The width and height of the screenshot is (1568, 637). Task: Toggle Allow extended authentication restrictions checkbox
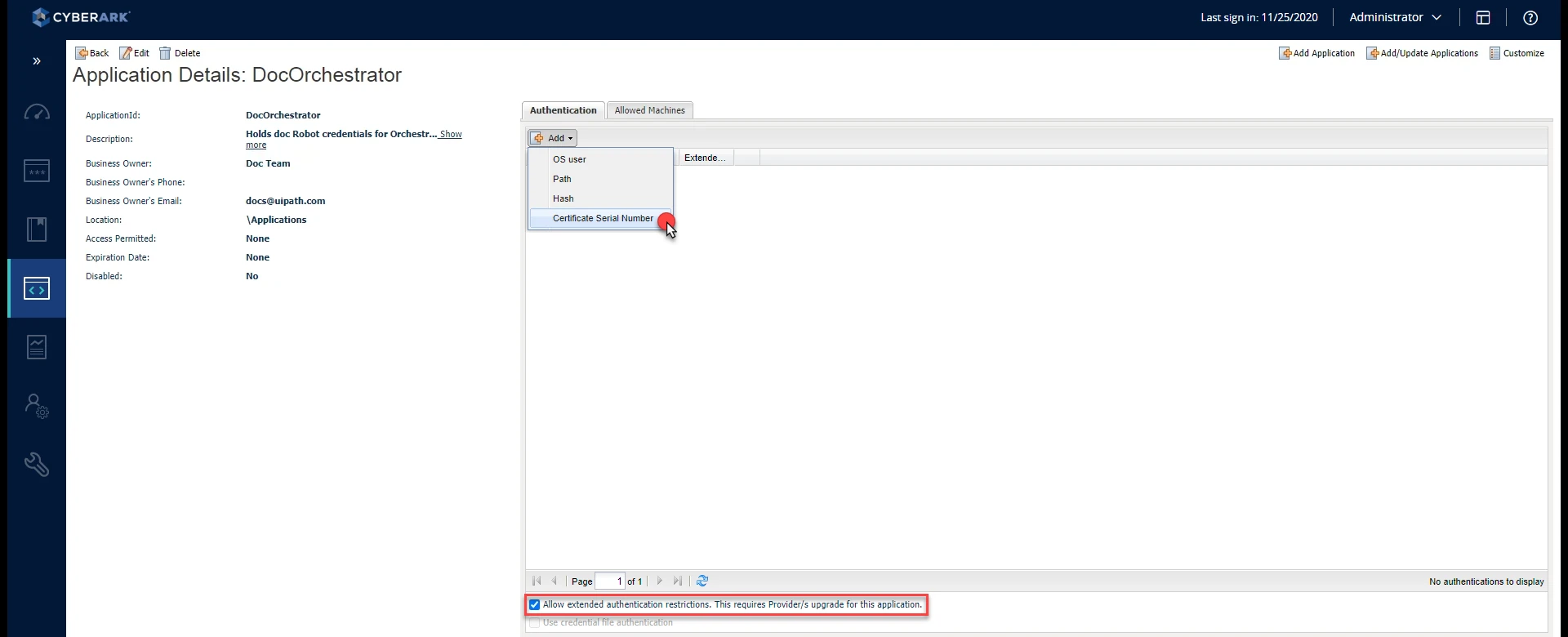(535, 605)
